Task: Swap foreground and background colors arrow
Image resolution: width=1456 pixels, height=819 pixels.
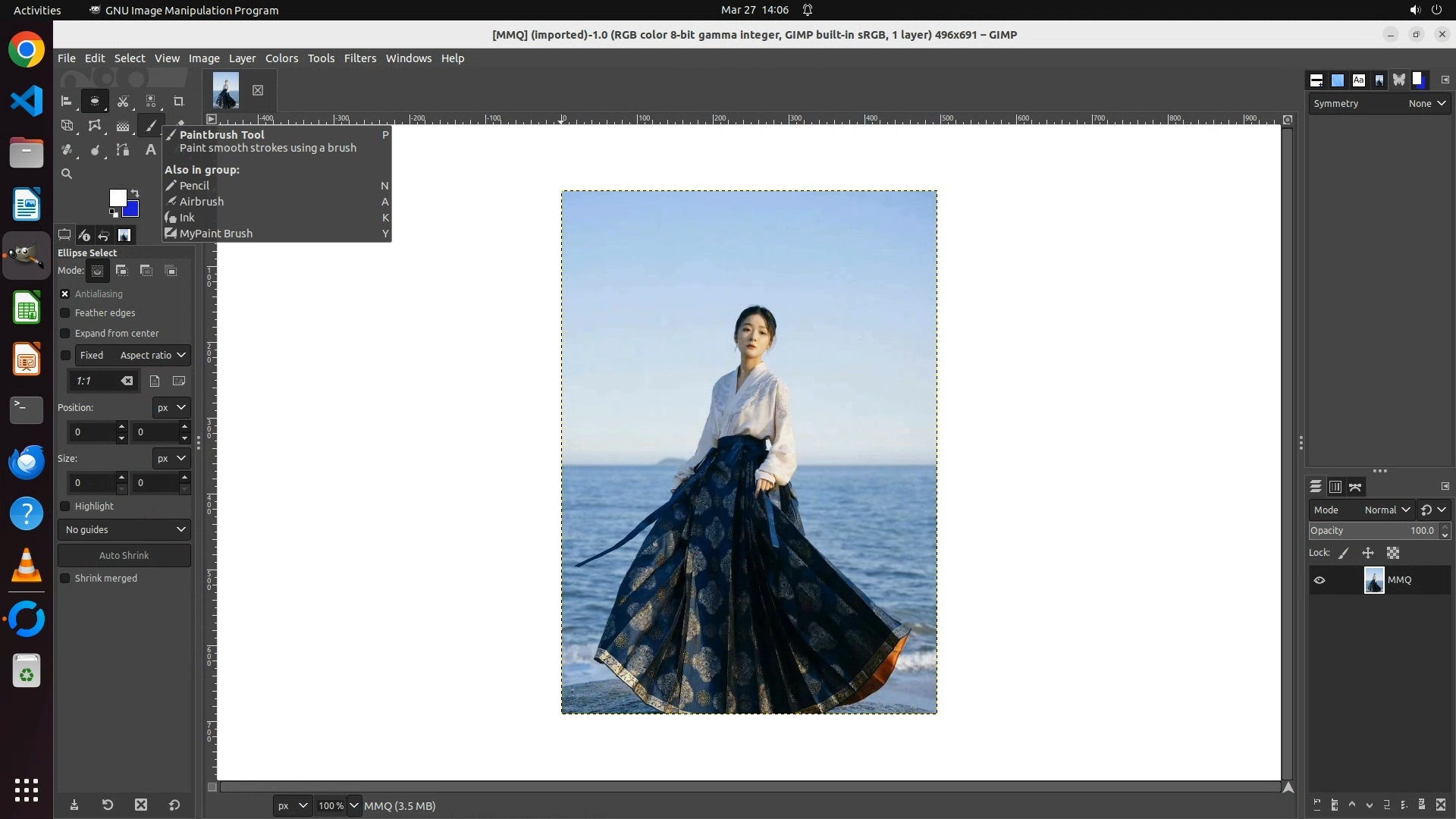Action: click(135, 193)
